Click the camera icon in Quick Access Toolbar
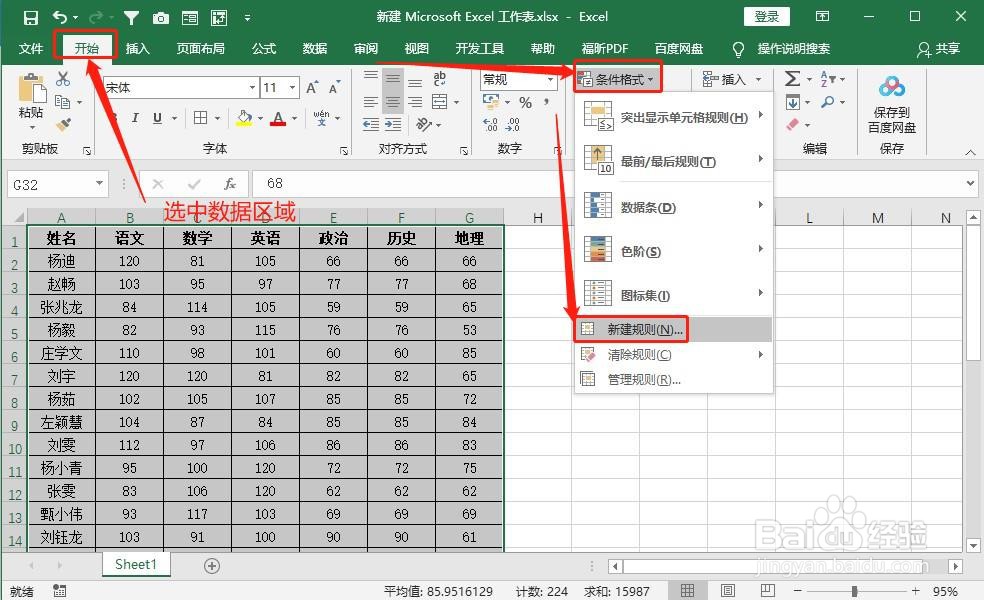This screenshot has width=984, height=600. tap(160, 17)
